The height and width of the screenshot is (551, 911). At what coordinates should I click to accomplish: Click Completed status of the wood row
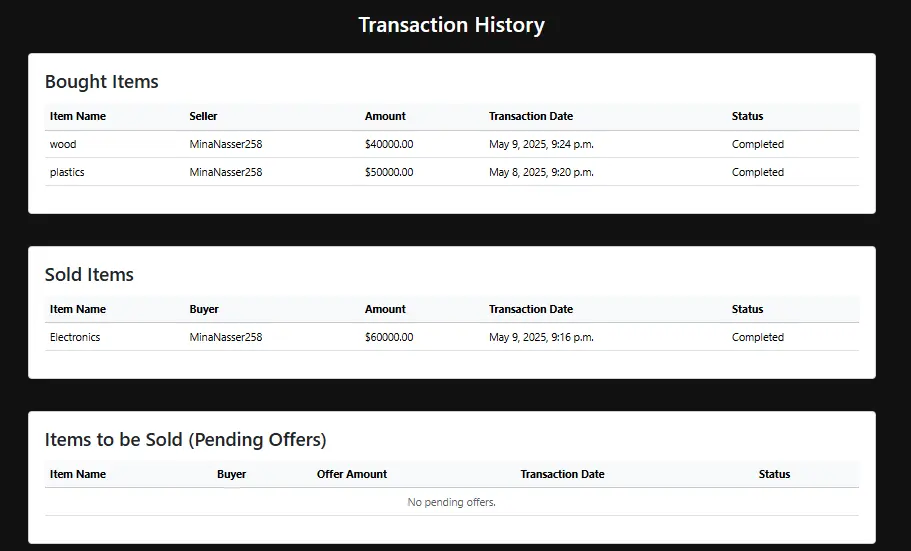(x=758, y=144)
